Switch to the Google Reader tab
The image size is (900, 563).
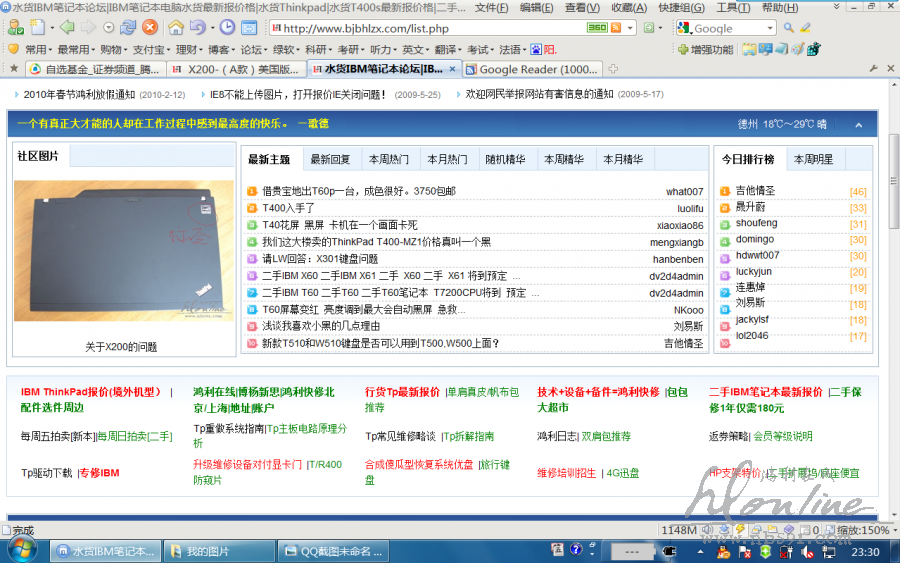pyautogui.click(x=537, y=69)
